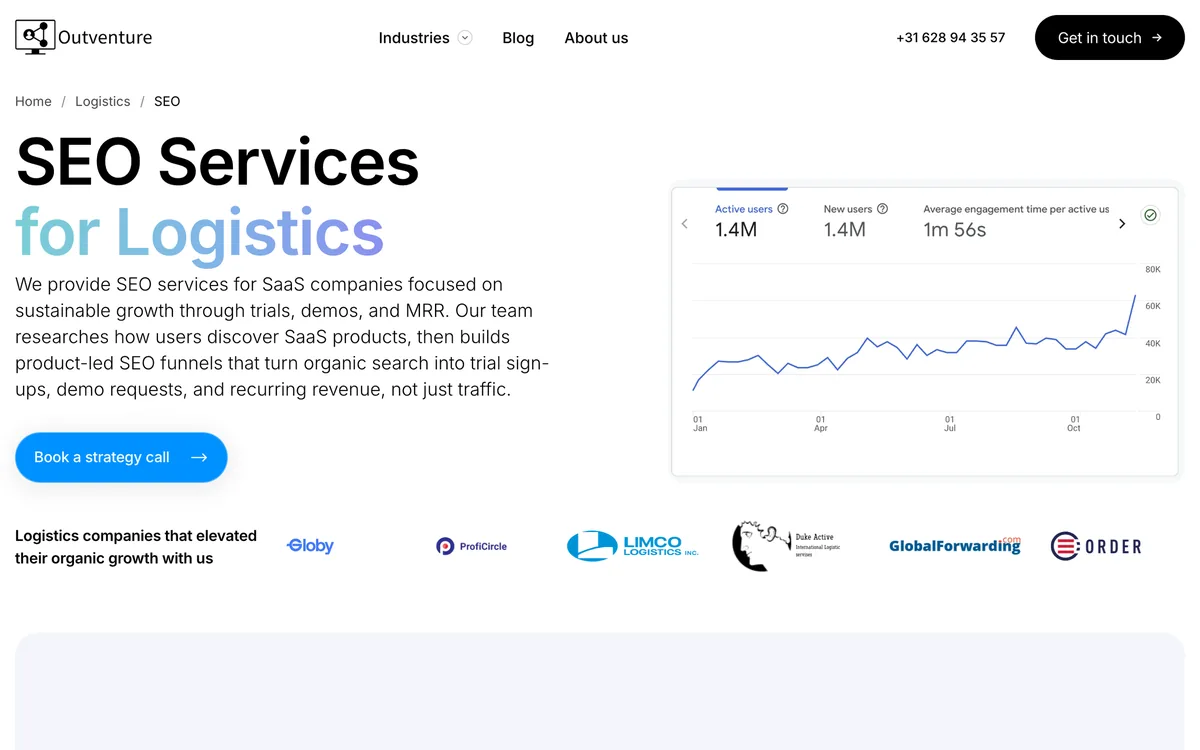
Task: Open the ProfiCircle client logo
Action: 472,546
